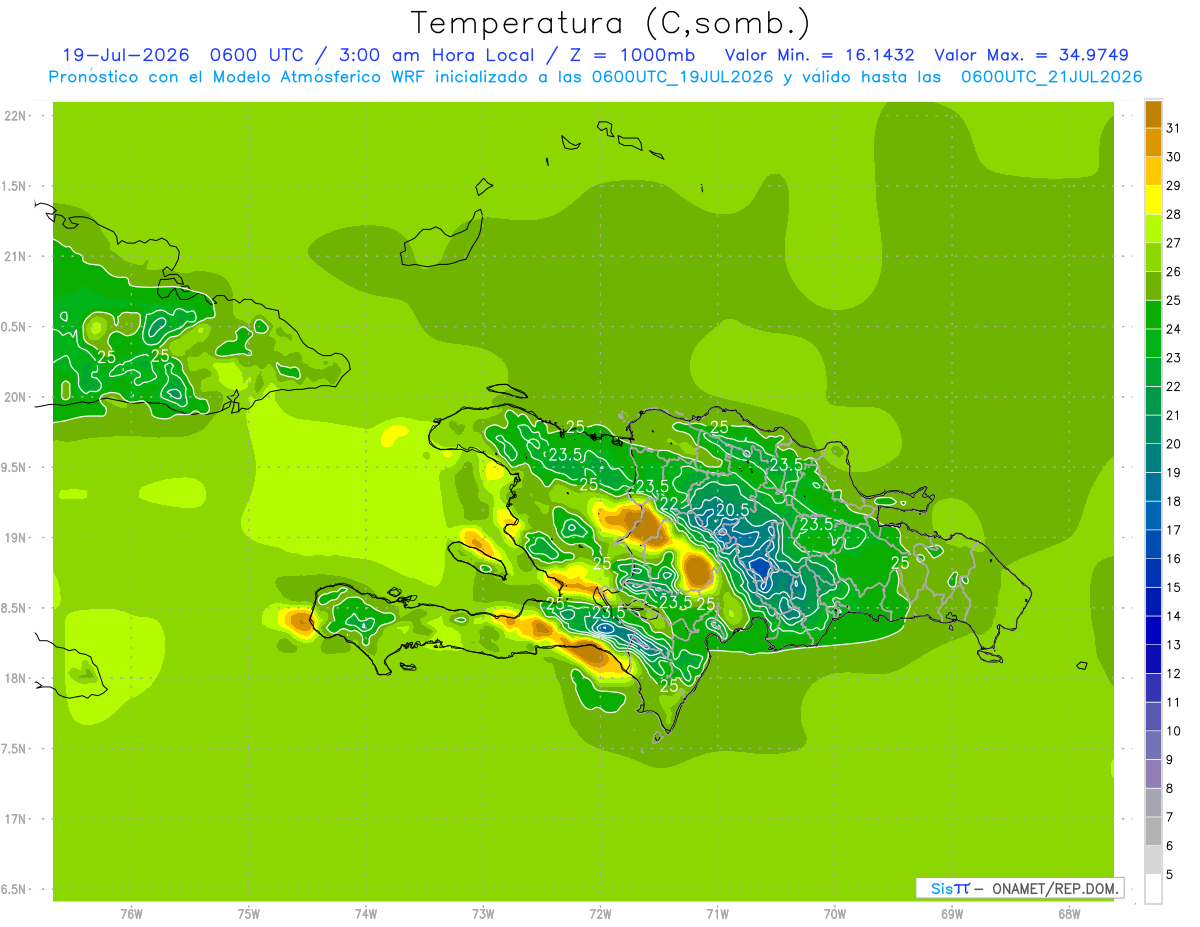This screenshot has height=927, width=1200.
Task: Click the color band between 30 and 31
Action: [1153, 142]
